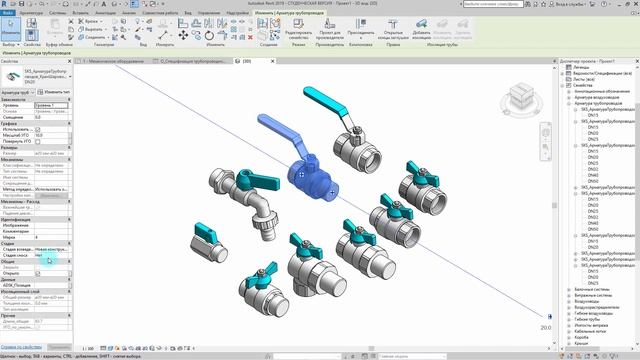Open the Архитектура ribbon tab
This screenshot has width=640, height=360.
(31, 13)
